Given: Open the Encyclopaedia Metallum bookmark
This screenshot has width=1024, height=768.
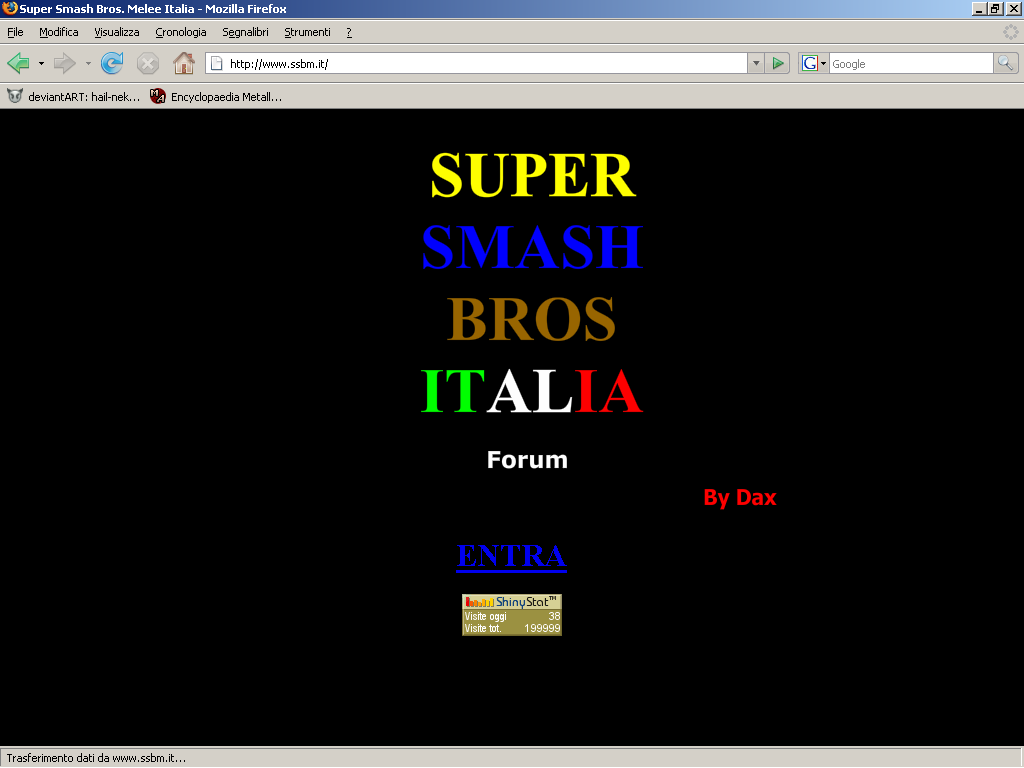Looking at the screenshot, I should (x=216, y=97).
